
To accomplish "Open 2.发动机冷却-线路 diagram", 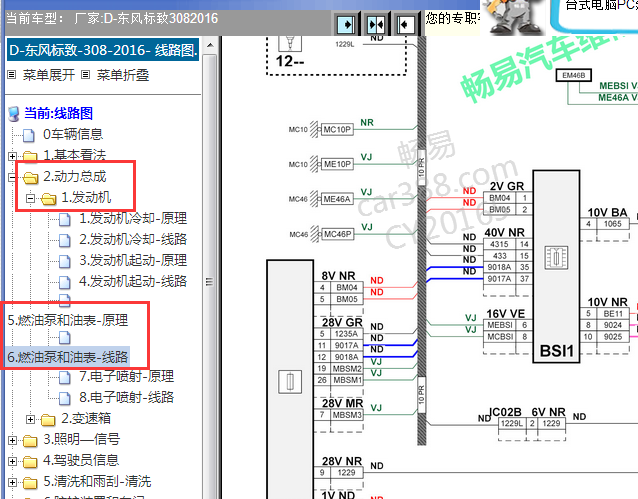I will [x=133, y=239].
